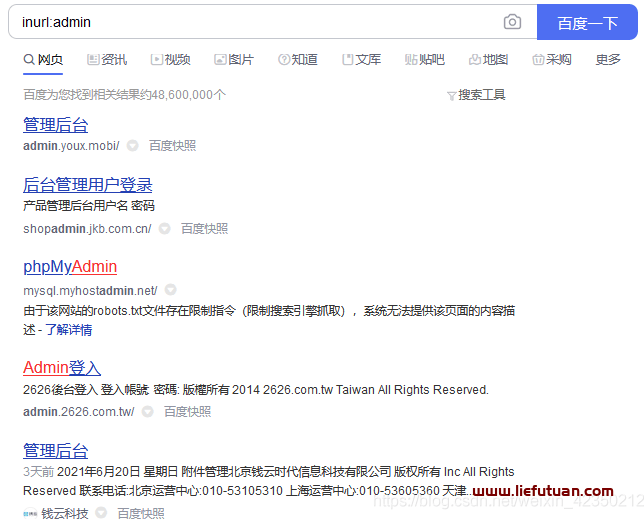Expand the dropdown arrow beside 钱云科技
Image resolution: width=644 pixels, height=526 pixels.
tap(101, 513)
